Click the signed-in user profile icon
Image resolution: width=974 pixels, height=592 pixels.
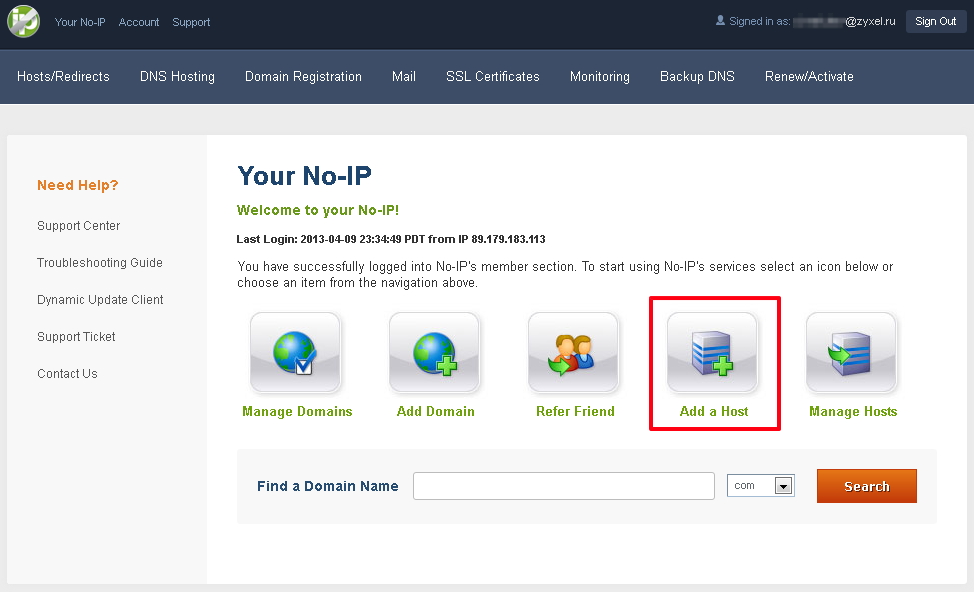tap(720, 20)
